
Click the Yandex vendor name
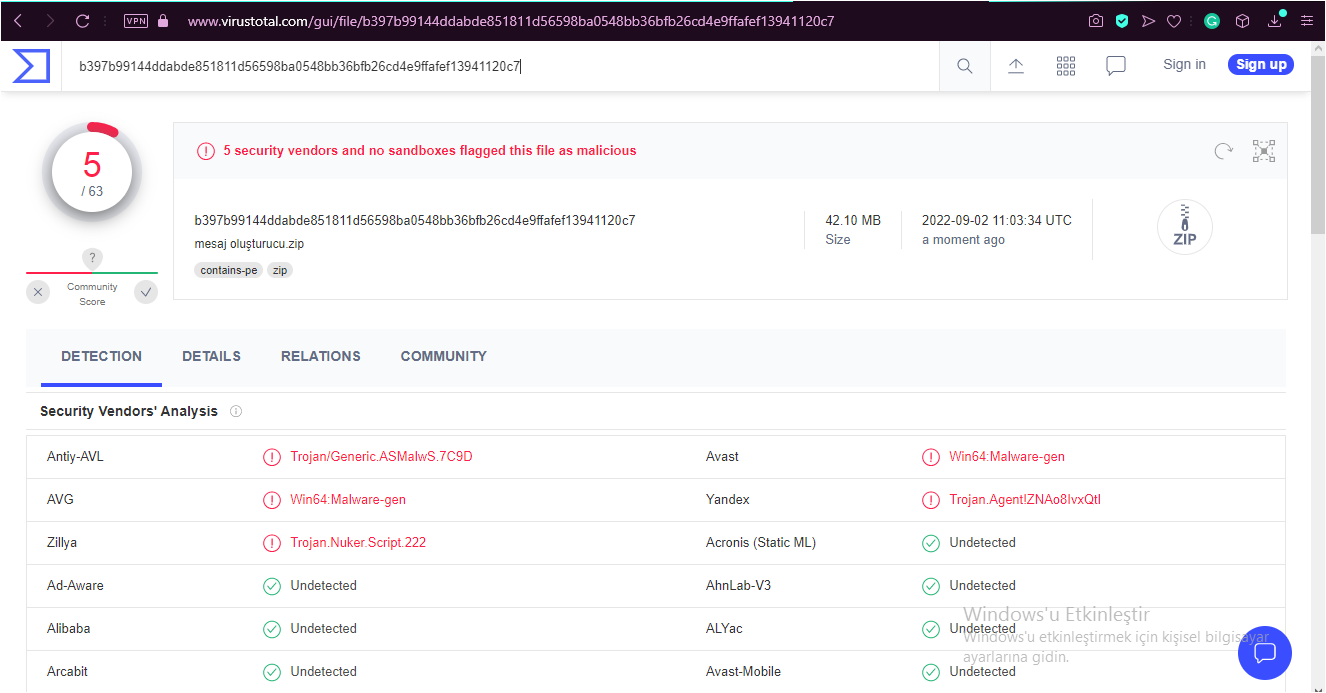pos(727,500)
